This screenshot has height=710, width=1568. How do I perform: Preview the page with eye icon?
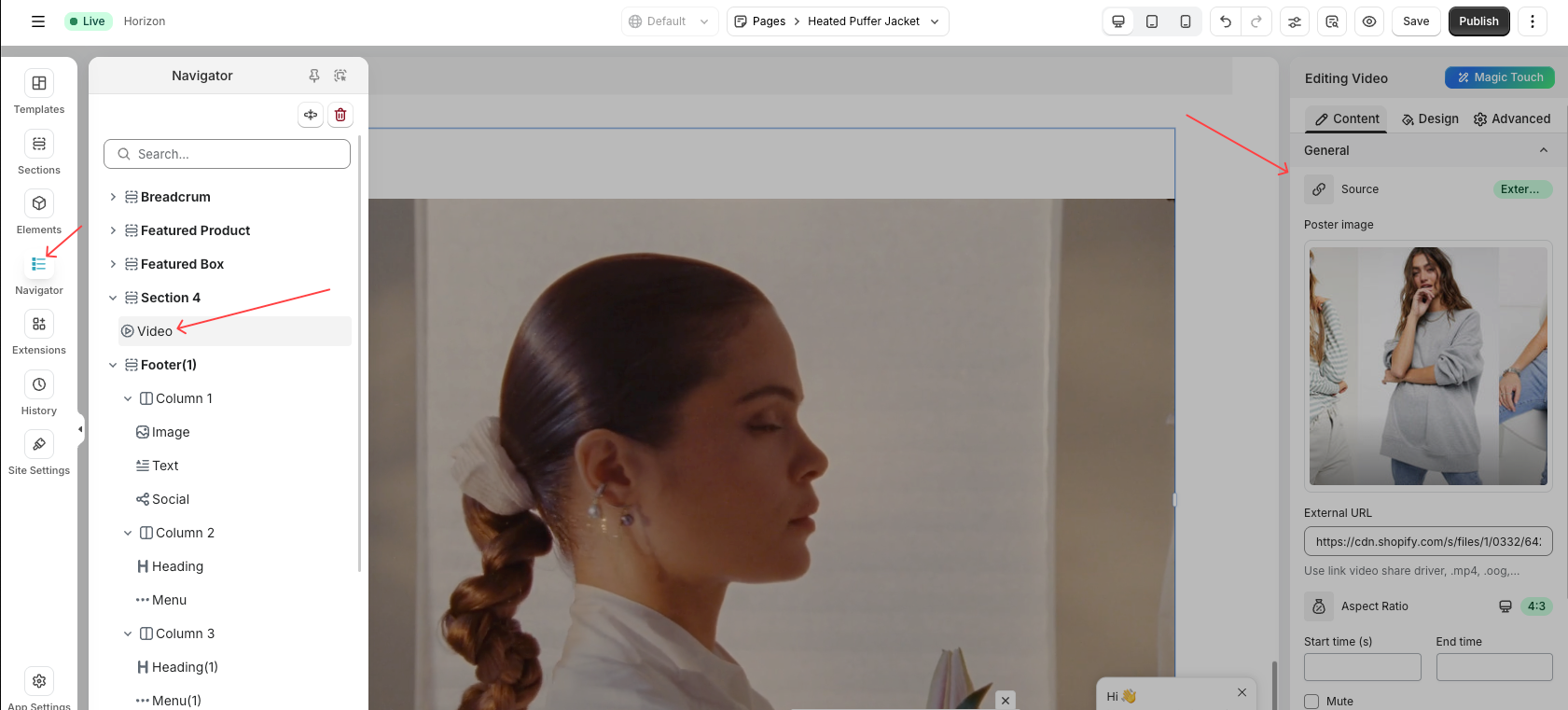coord(1369,21)
